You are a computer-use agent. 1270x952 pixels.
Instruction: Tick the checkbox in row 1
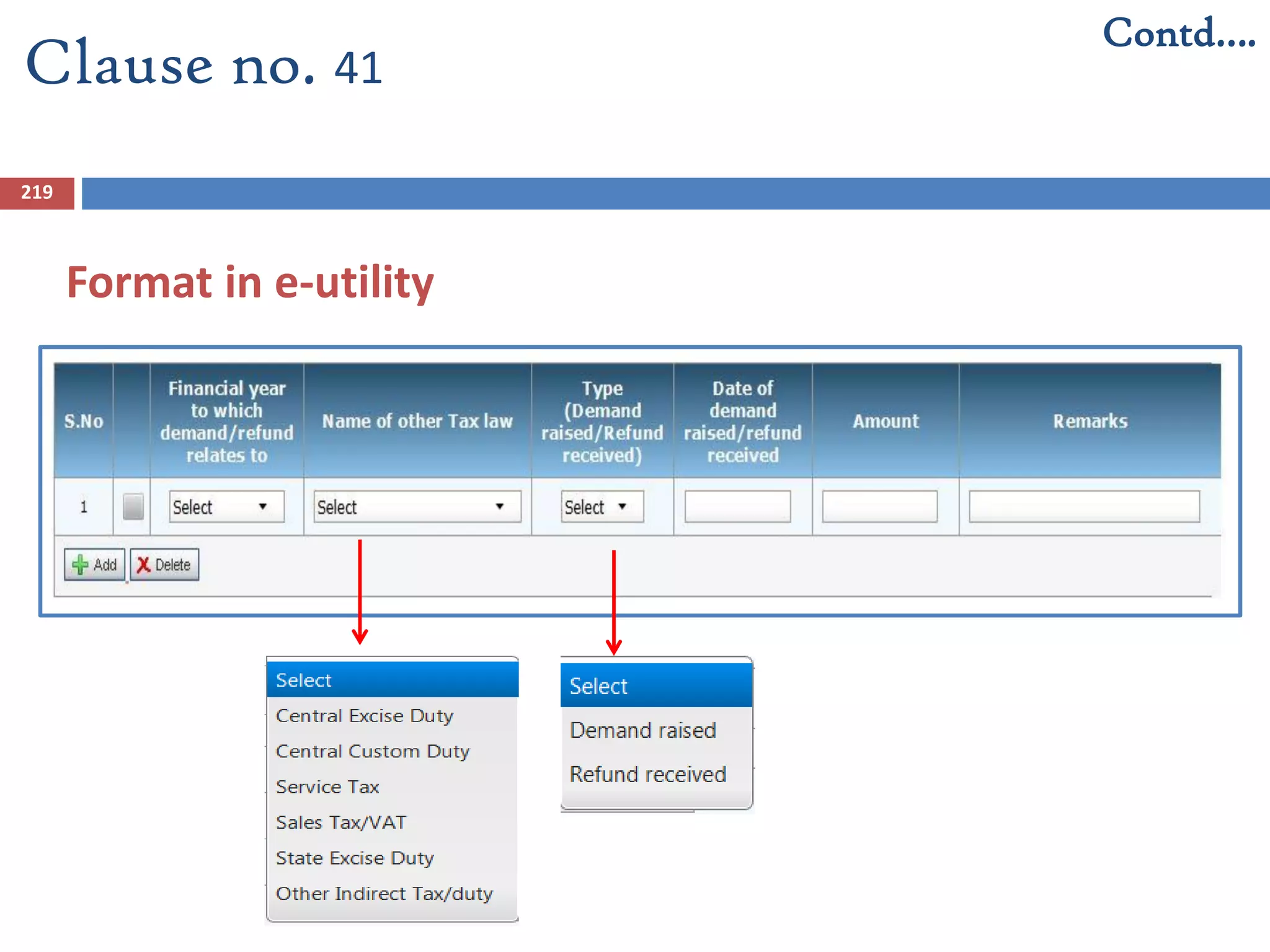point(133,506)
